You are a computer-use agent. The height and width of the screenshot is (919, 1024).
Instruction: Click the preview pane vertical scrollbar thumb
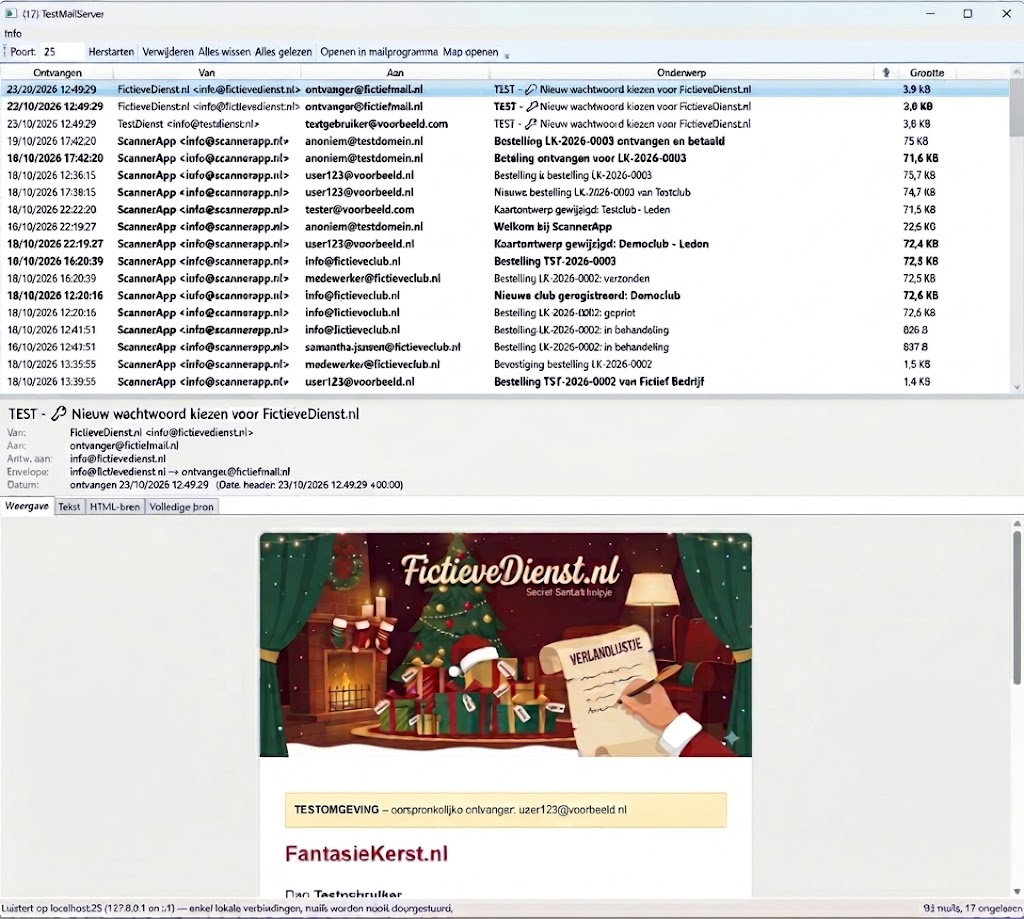[1017, 607]
